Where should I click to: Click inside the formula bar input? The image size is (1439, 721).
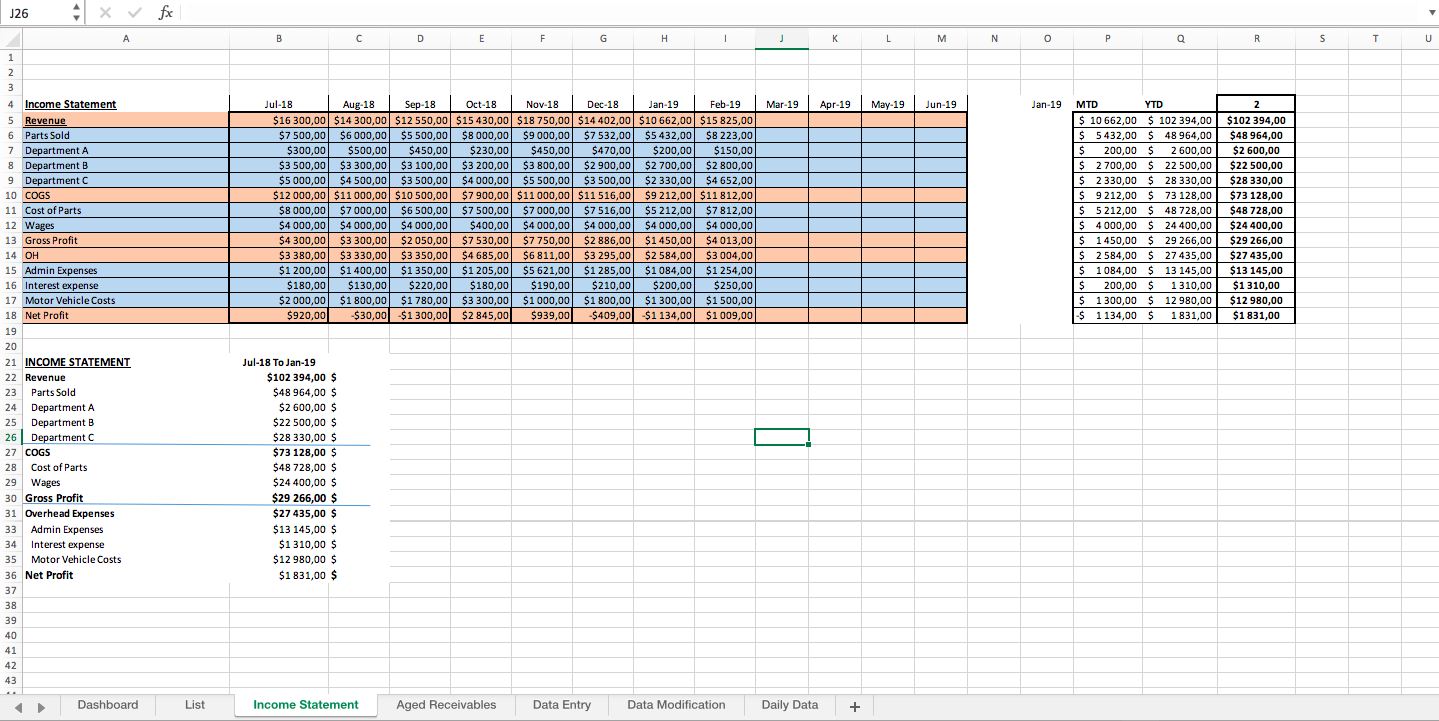point(800,13)
